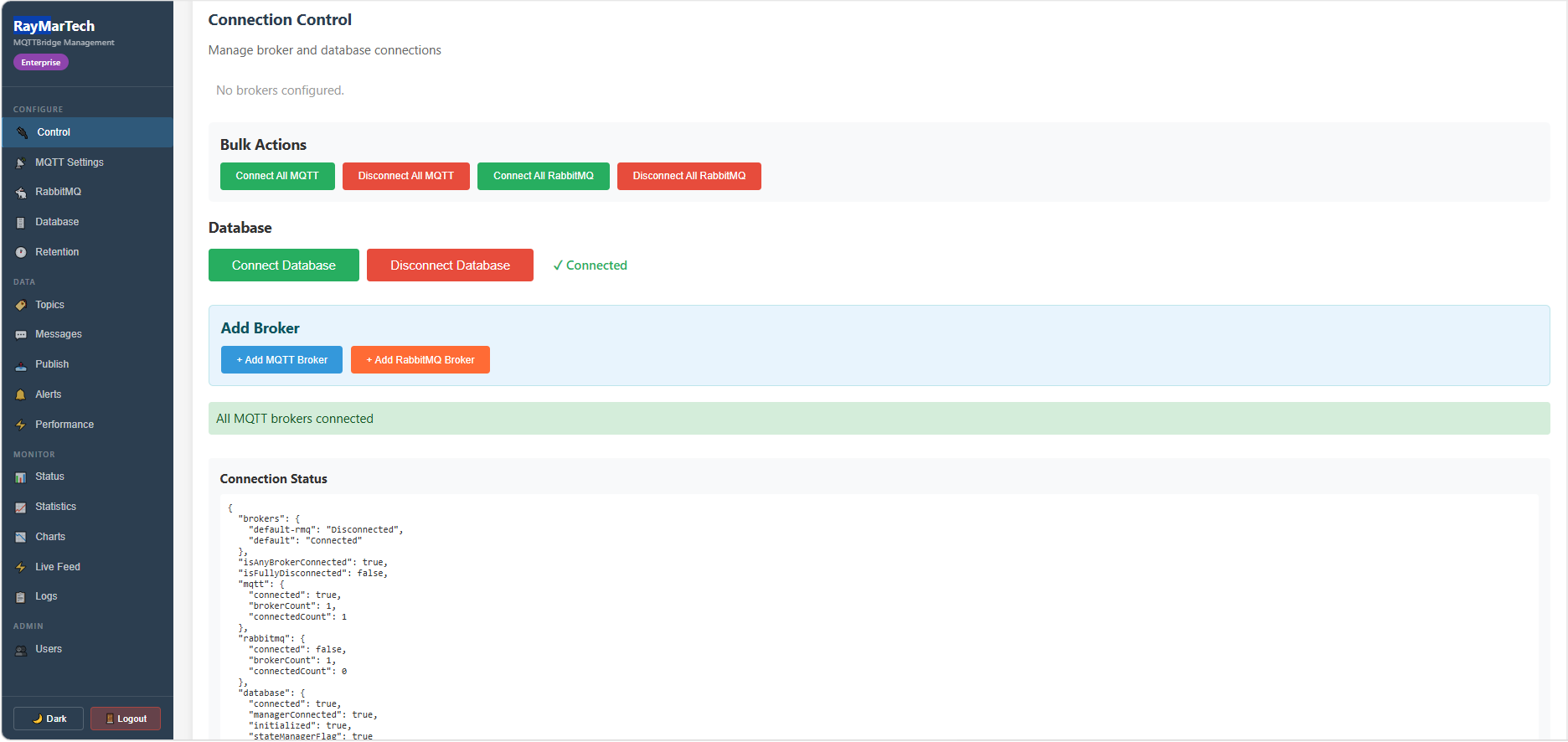Click the Messages speech bubble icon

click(21, 334)
